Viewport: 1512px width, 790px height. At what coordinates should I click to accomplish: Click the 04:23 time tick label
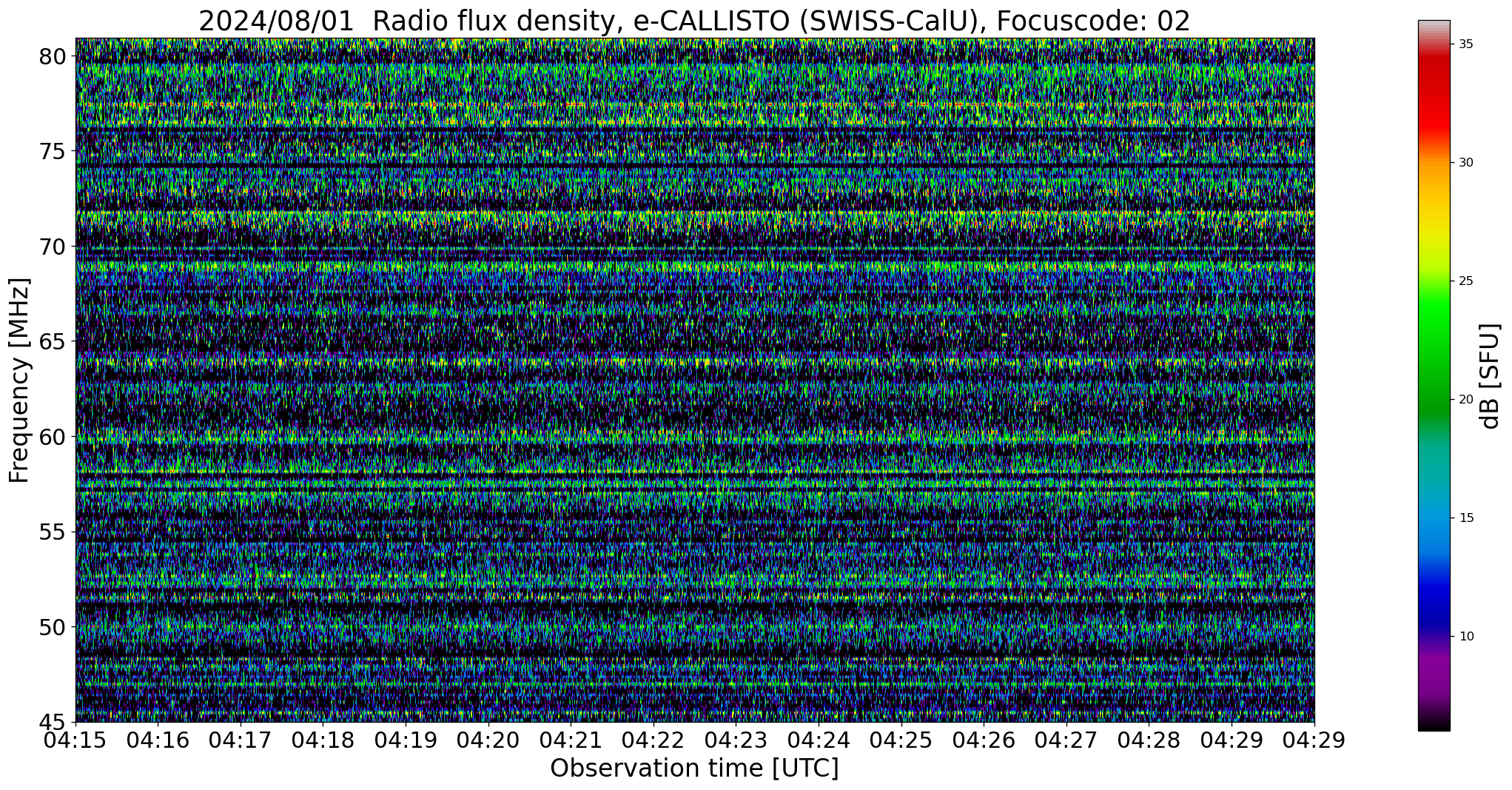[736, 740]
